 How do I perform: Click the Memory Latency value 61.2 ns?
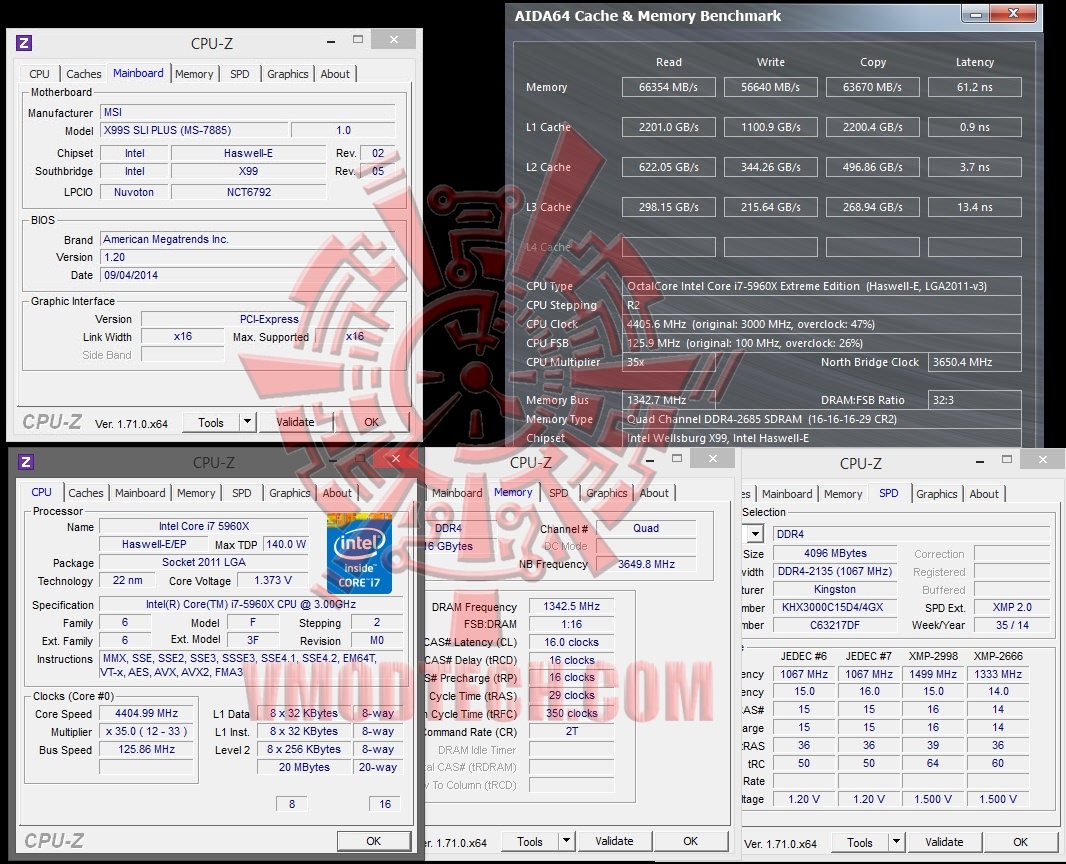tap(975, 87)
